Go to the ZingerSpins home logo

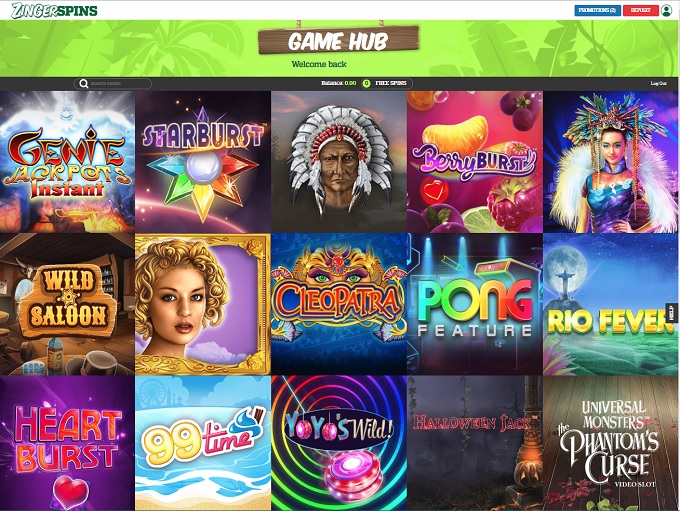coord(54,10)
